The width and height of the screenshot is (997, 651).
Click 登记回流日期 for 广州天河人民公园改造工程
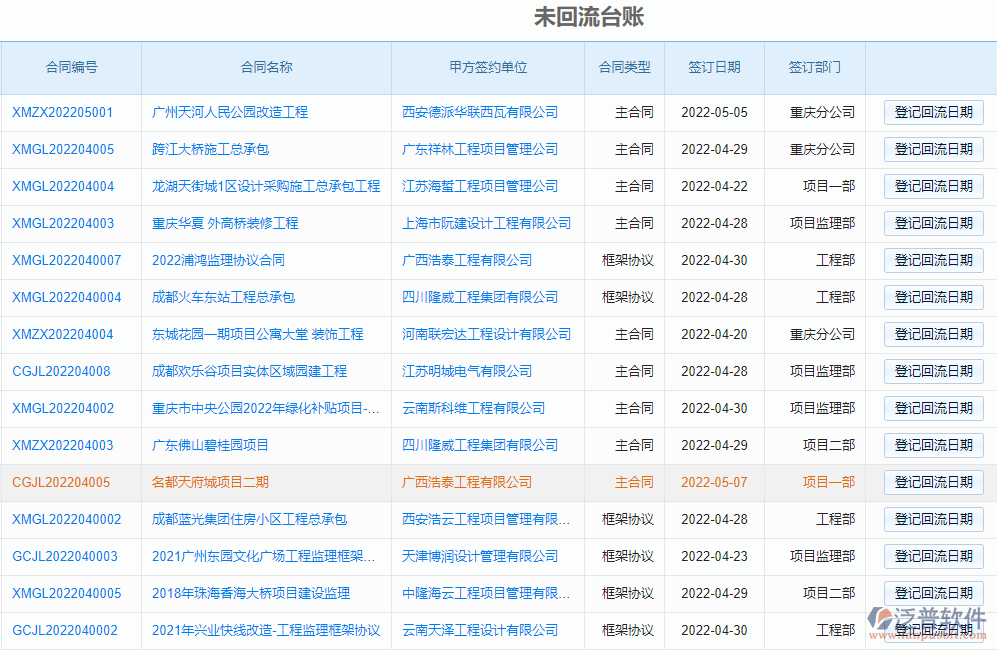[933, 112]
